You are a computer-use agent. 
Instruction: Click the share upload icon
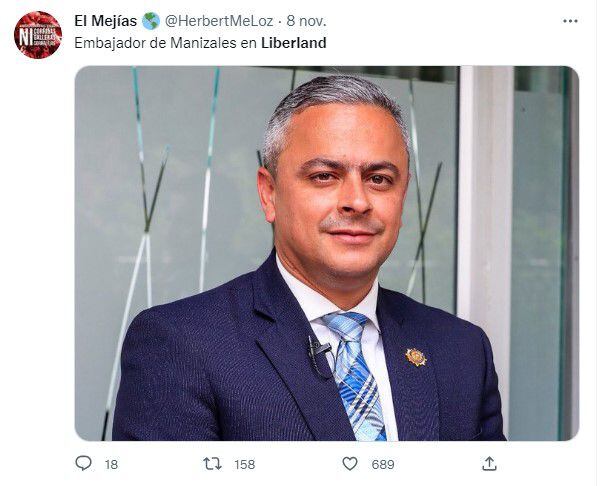click(x=489, y=463)
